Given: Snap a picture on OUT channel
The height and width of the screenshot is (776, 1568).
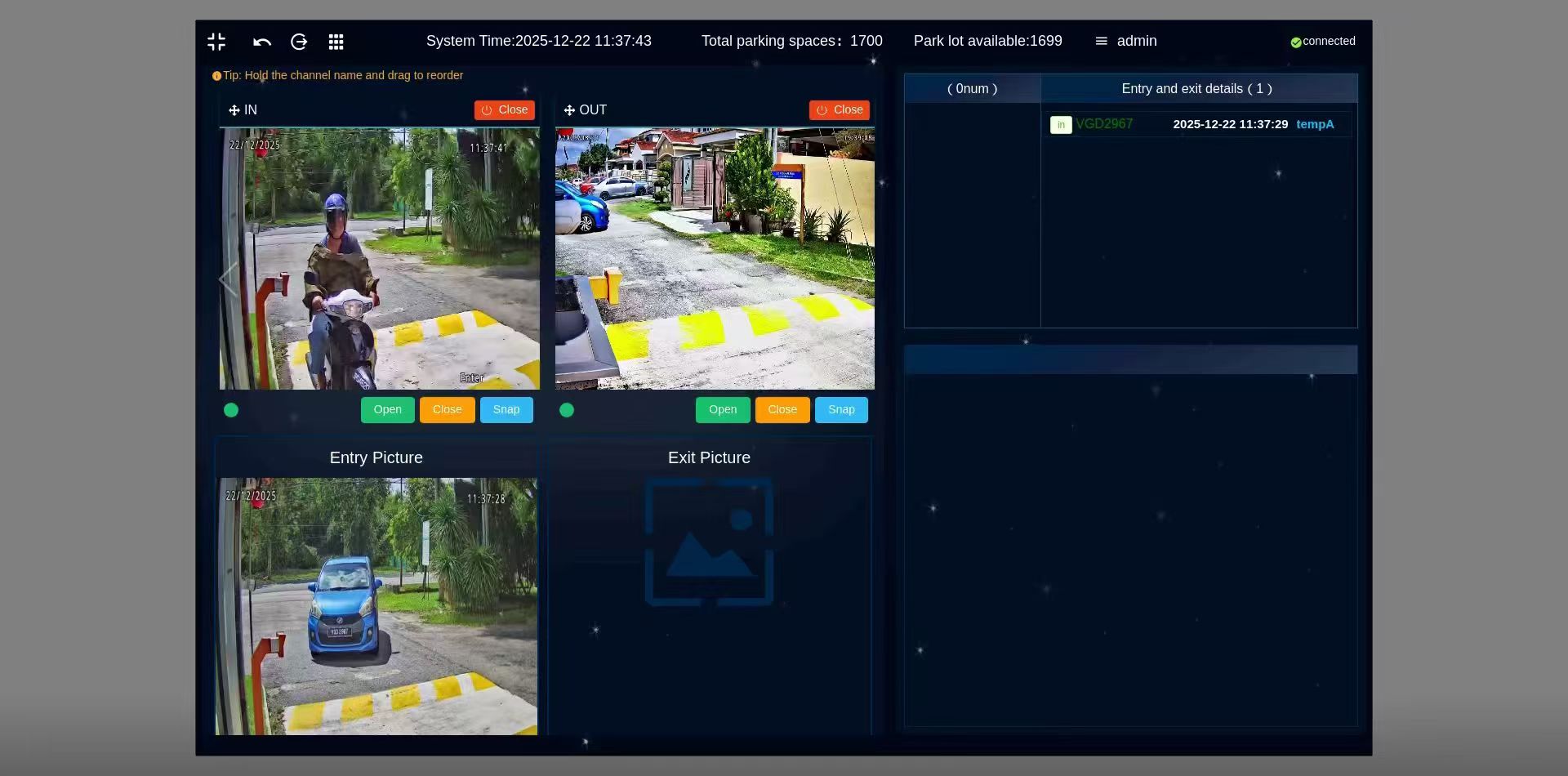Looking at the screenshot, I should click(x=841, y=410).
